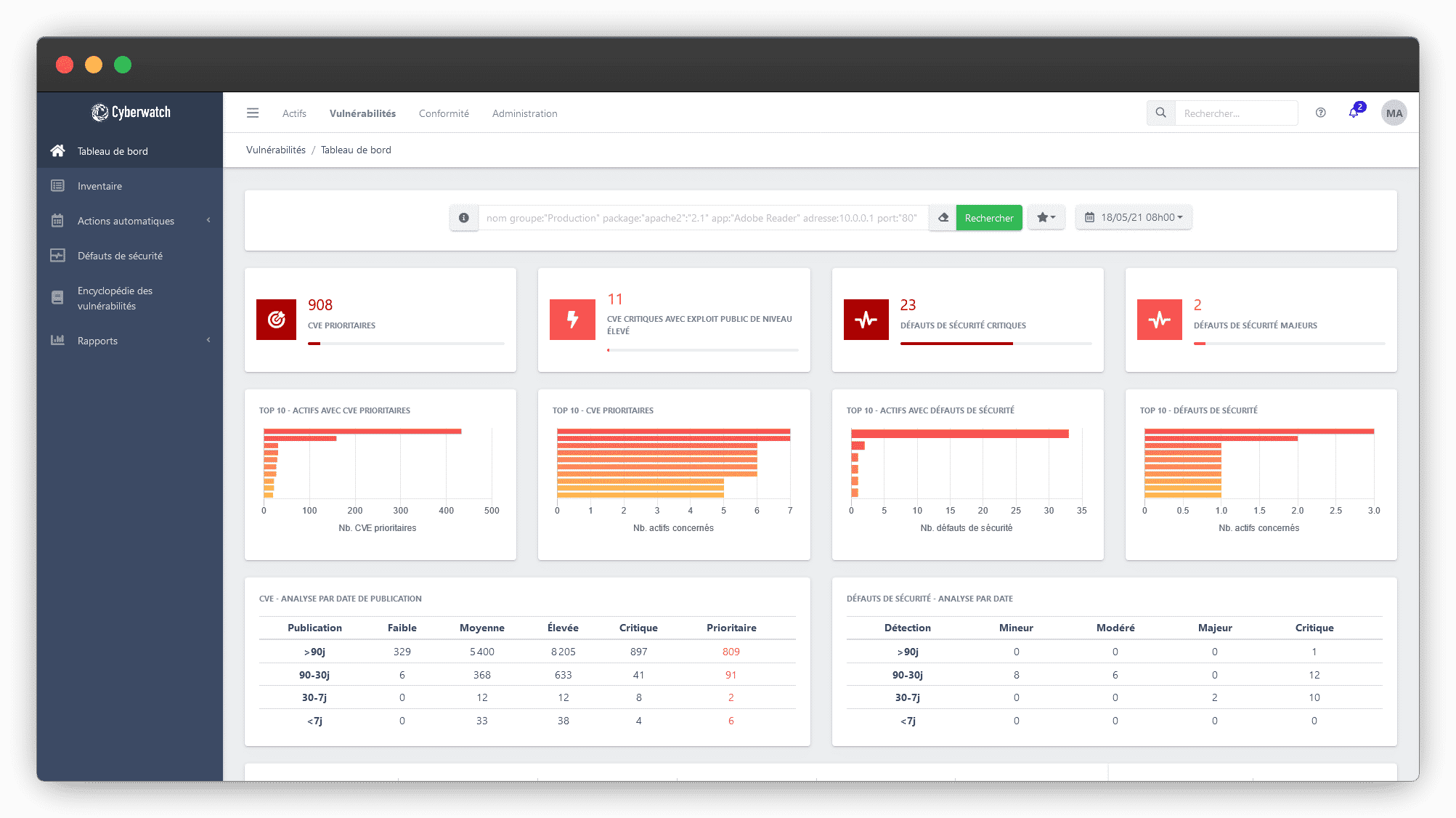The width and height of the screenshot is (1456, 818).
Task: Click Rechercher button to run query
Action: point(989,217)
